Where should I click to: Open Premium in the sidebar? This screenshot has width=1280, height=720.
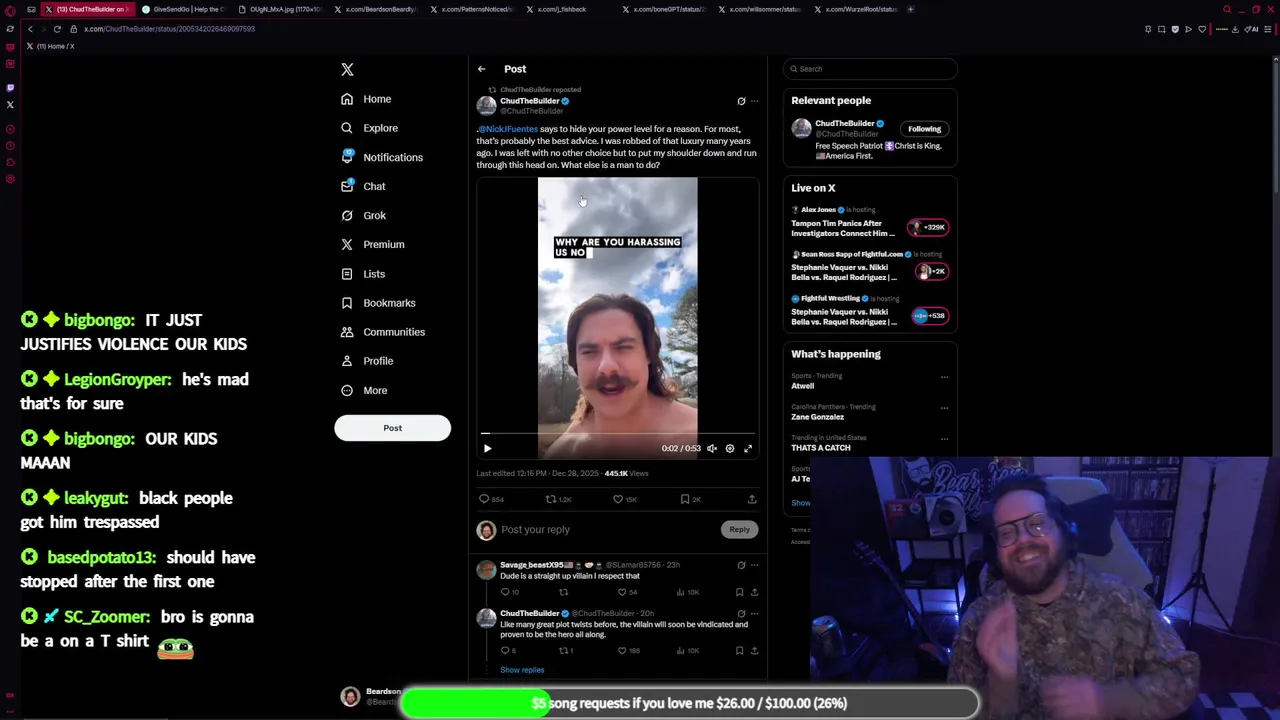(x=373, y=244)
